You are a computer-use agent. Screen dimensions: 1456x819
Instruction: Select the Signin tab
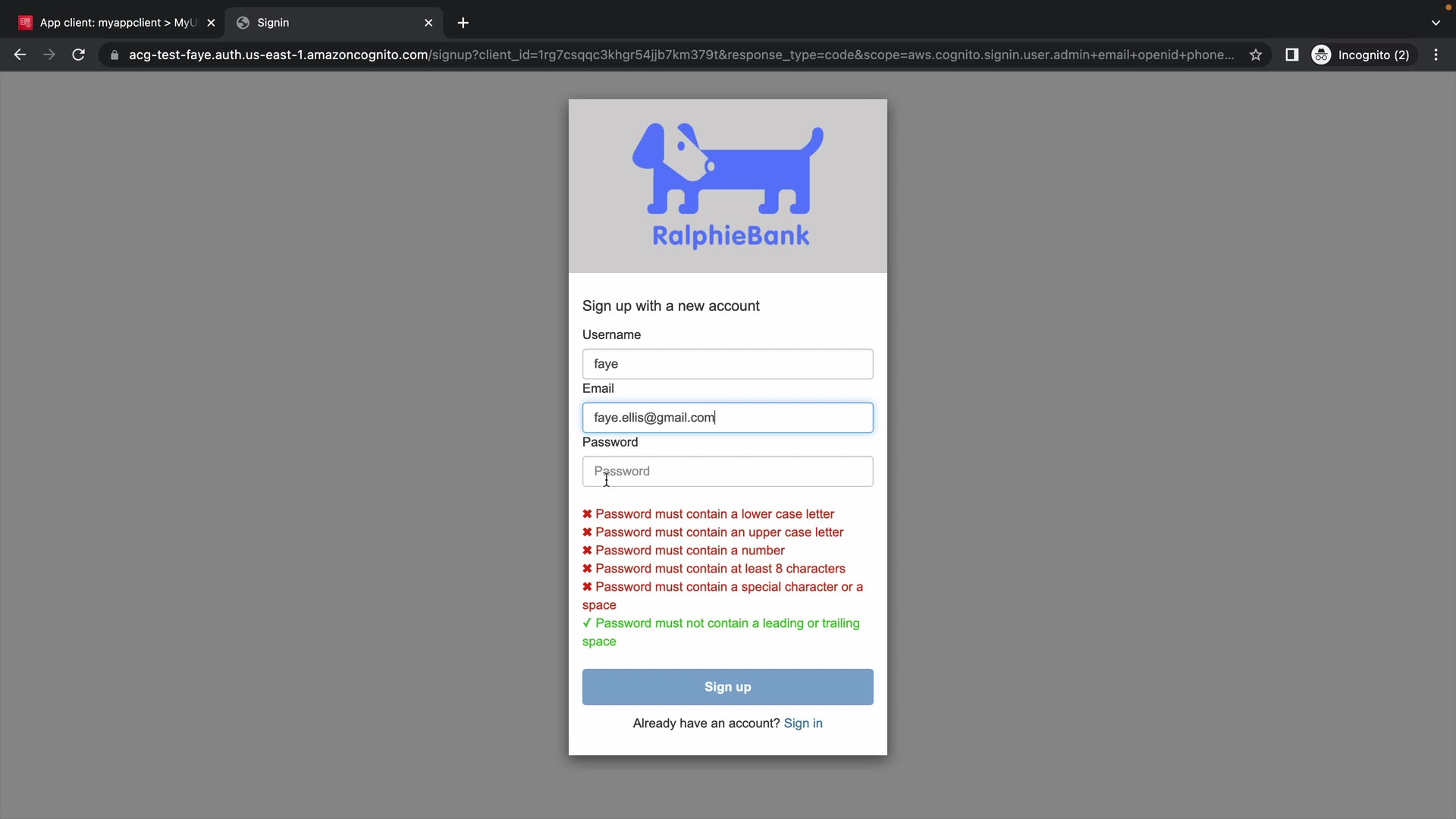[x=326, y=23]
